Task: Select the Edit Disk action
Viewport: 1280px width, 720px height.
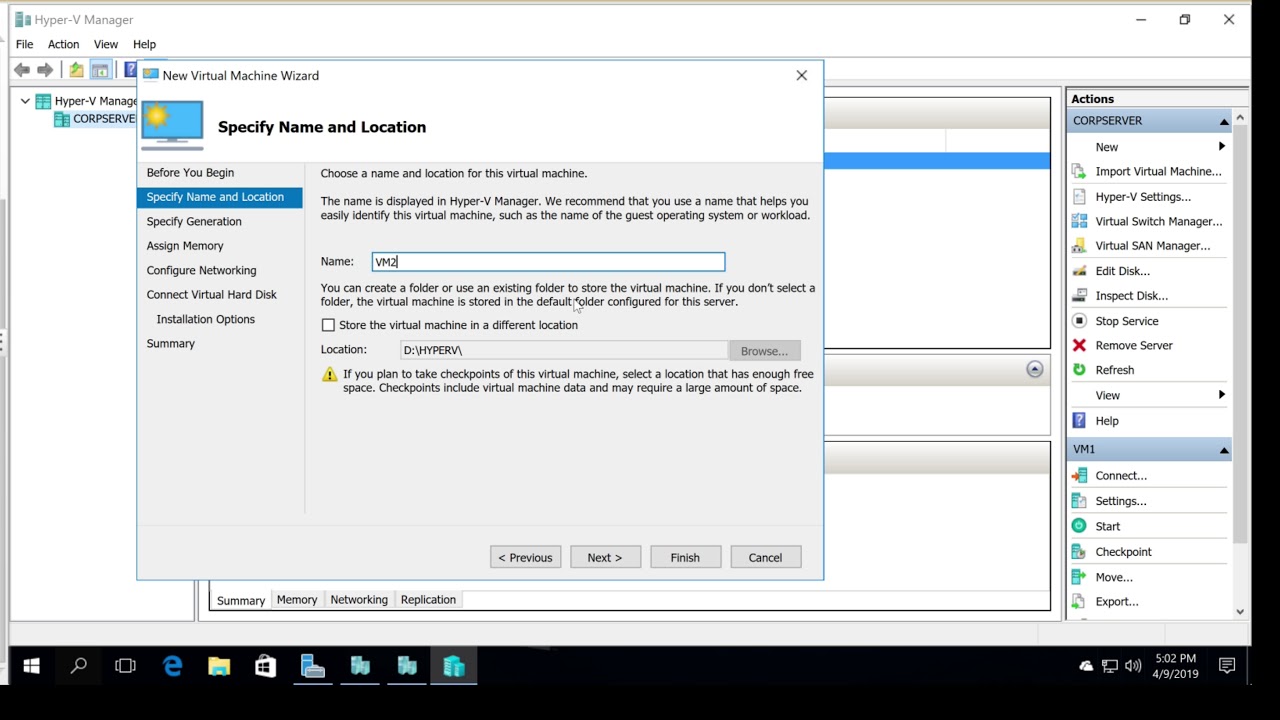Action: [x=1122, y=271]
